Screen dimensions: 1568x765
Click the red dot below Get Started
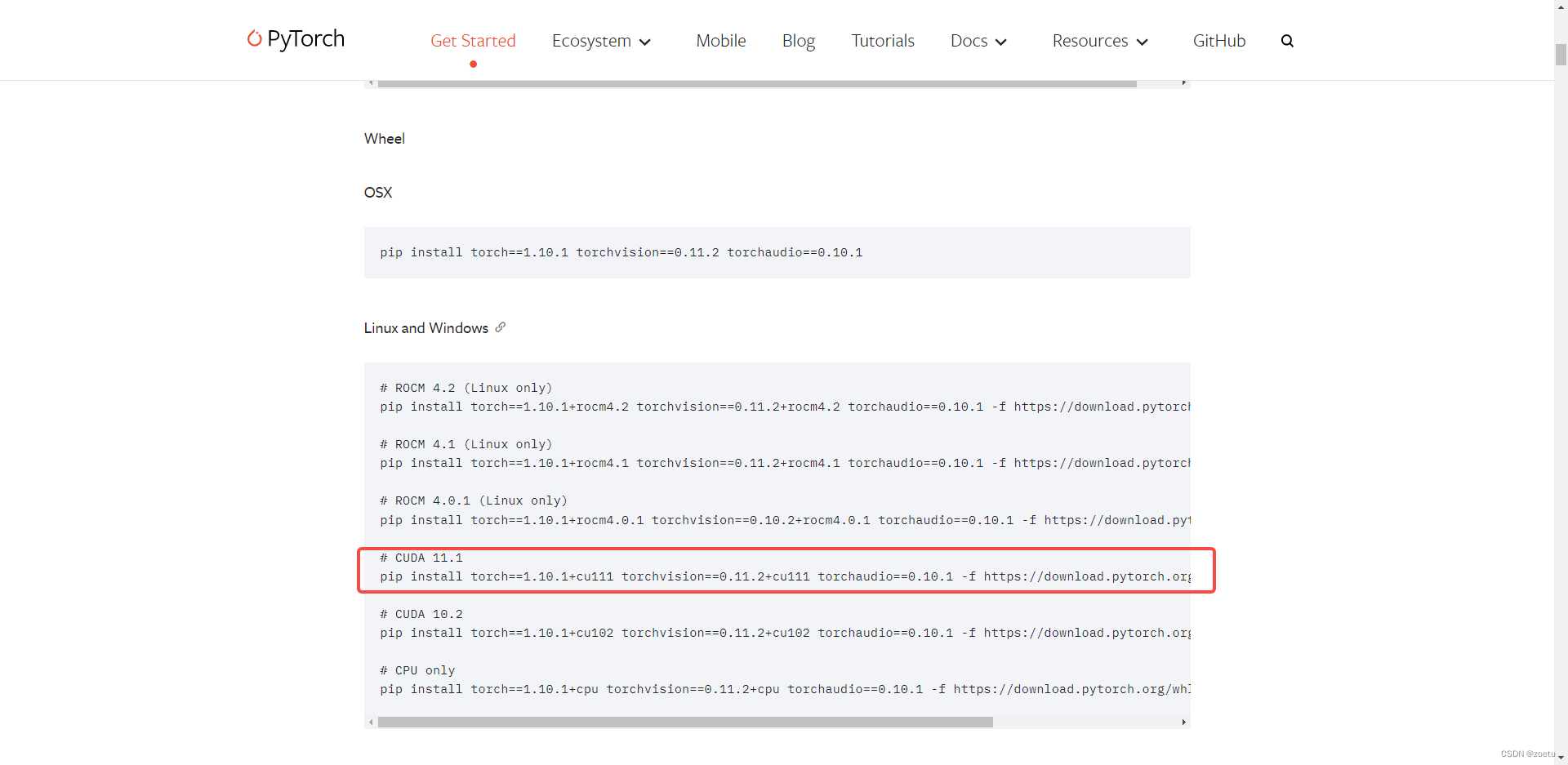(x=473, y=64)
